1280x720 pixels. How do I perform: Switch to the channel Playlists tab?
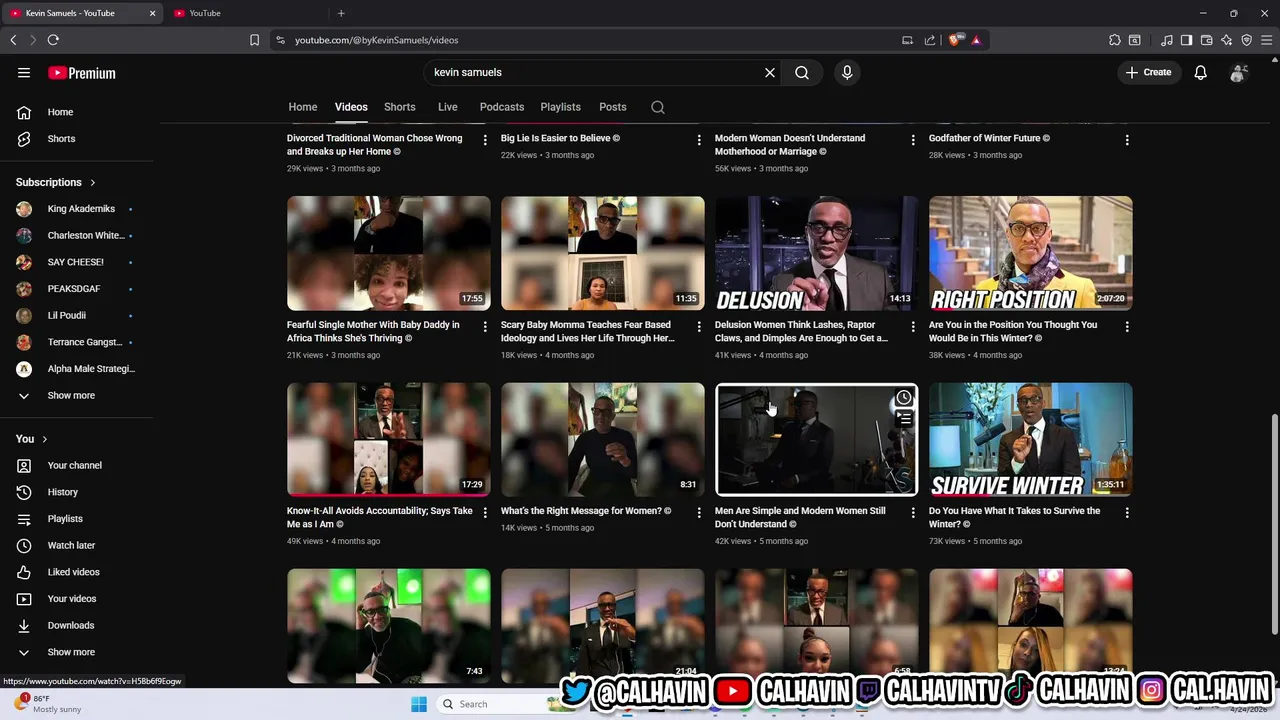560,107
